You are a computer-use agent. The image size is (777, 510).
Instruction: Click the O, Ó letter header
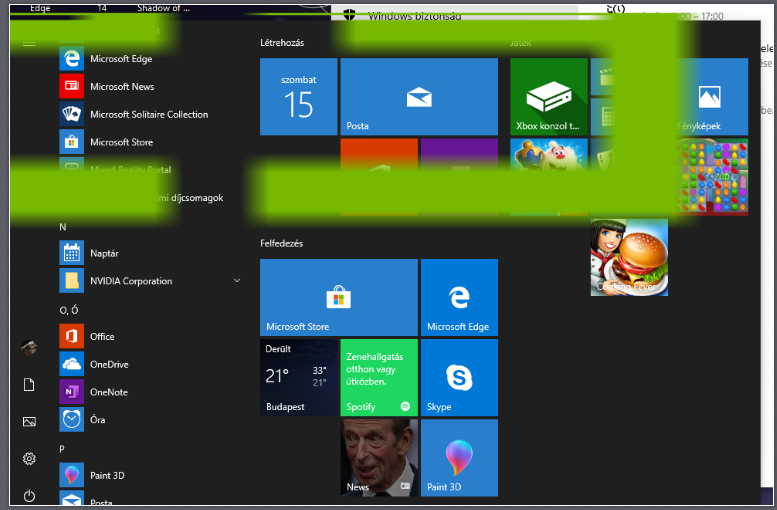pyautogui.click(x=69, y=310)
